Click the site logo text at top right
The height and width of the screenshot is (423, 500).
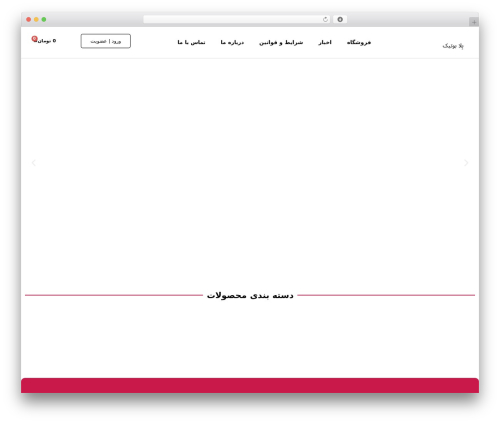tap(453, 46)
